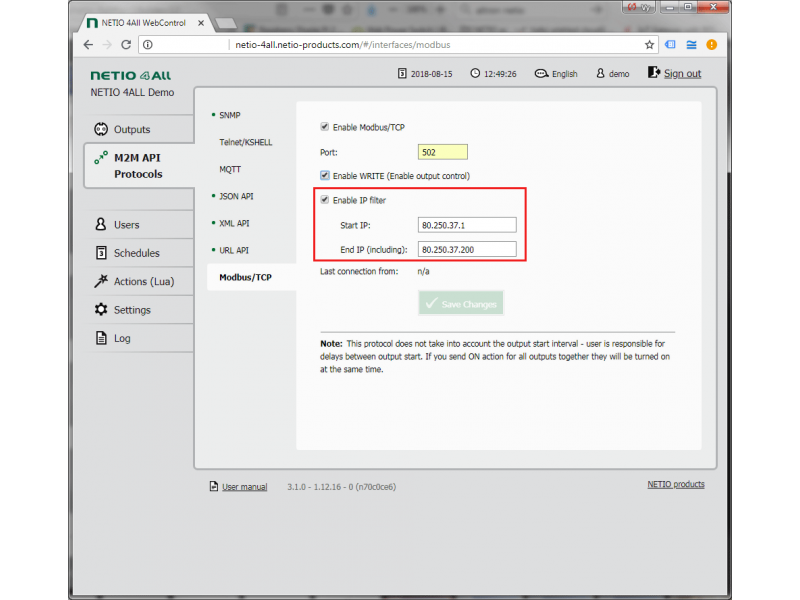
Task: Click the date 2018-08-15 text
Action: [432, 74]
